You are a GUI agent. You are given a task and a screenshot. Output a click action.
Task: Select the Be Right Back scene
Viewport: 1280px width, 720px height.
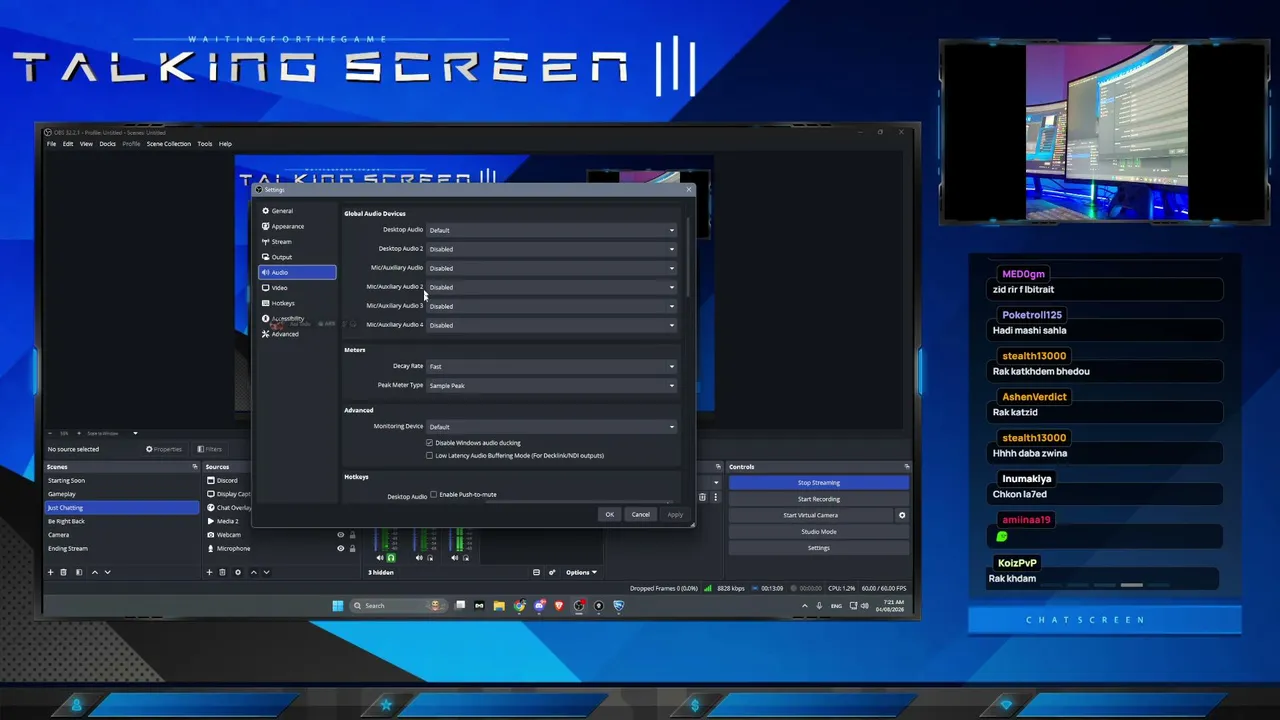(x=122, y=521)
